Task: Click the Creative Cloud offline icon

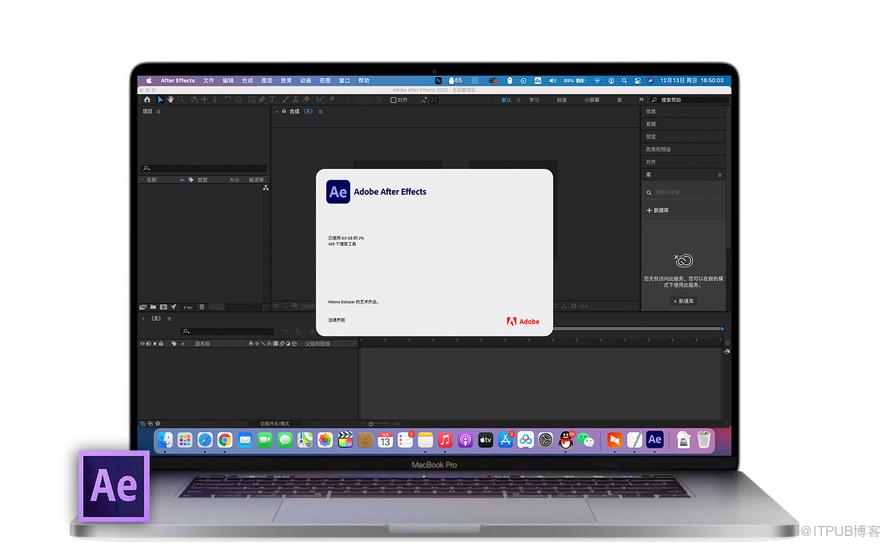Action: (683, 260)
